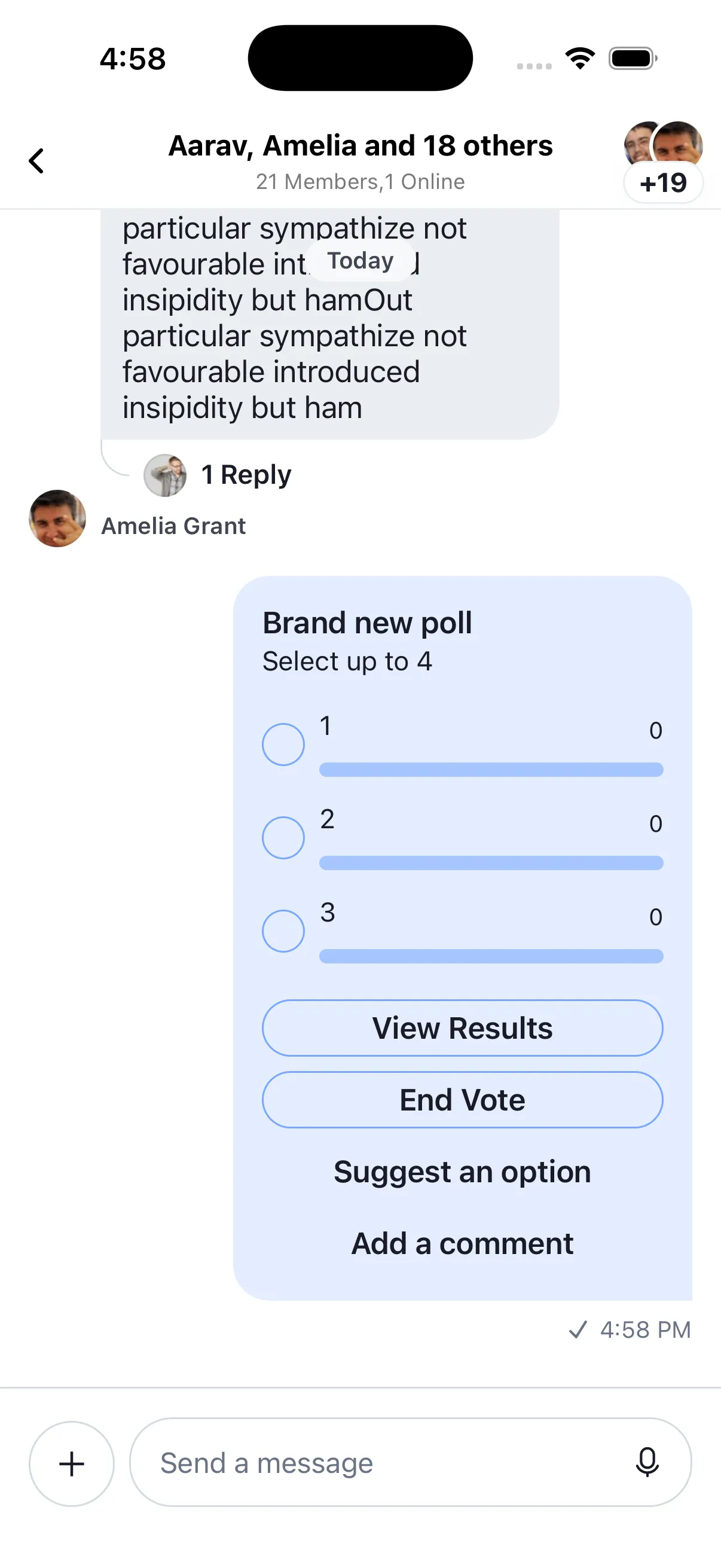Tap Add a comment on the poll

[462, 1243]
